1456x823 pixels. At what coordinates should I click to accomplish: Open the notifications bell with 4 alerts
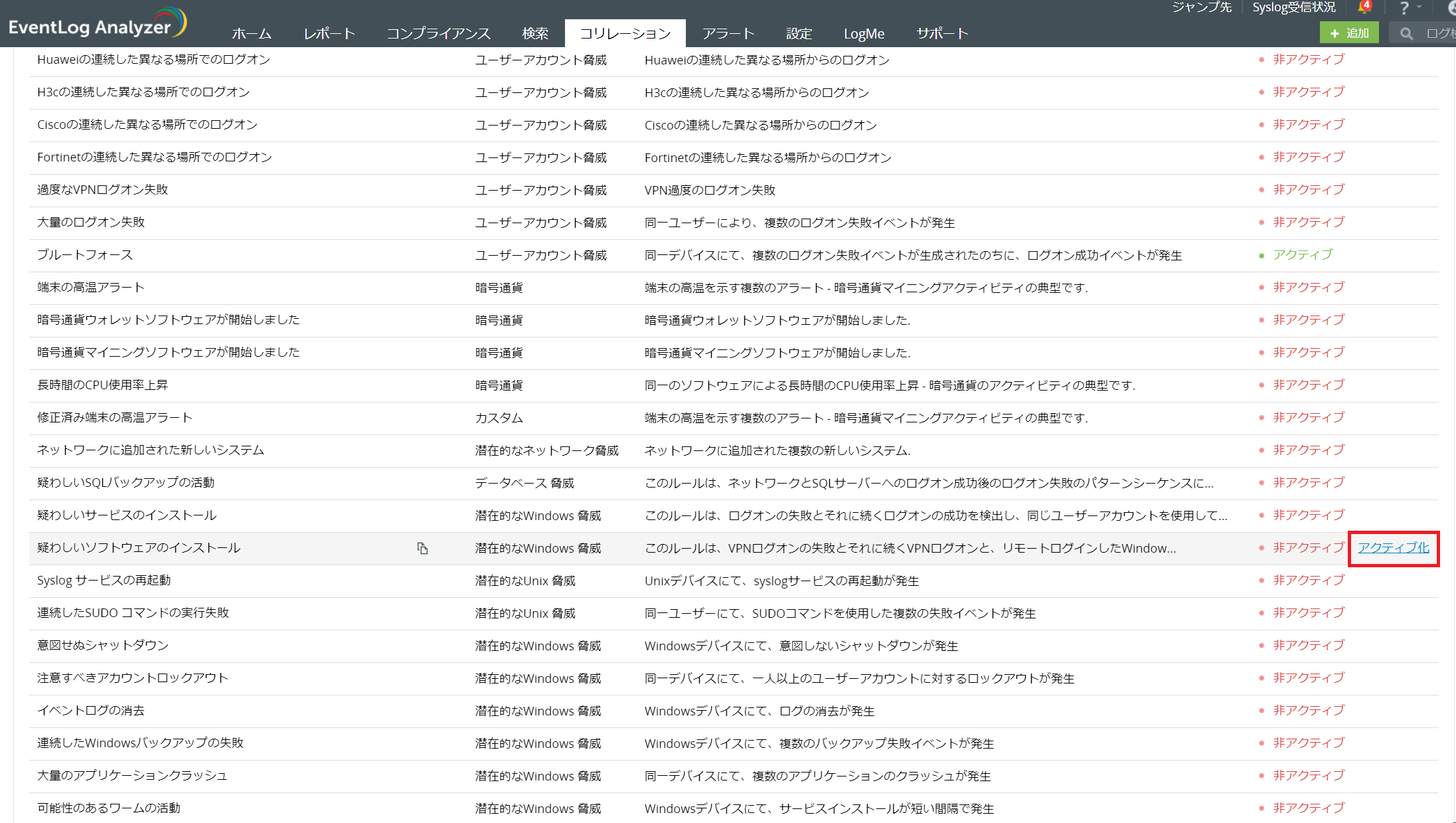(1364, 8)
